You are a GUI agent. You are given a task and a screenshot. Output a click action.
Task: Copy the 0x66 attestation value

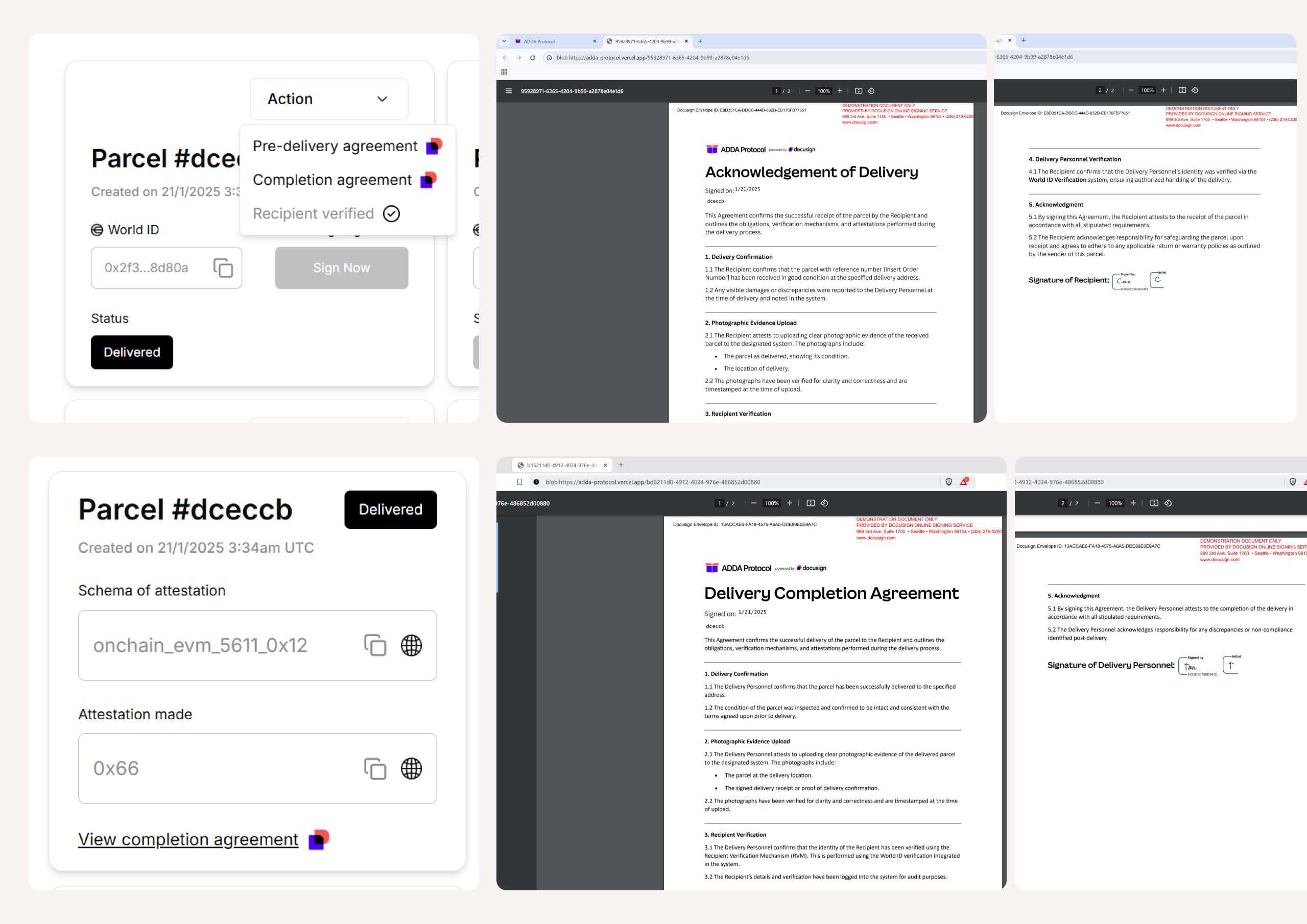pyautogui.click(x=374, y=769)
